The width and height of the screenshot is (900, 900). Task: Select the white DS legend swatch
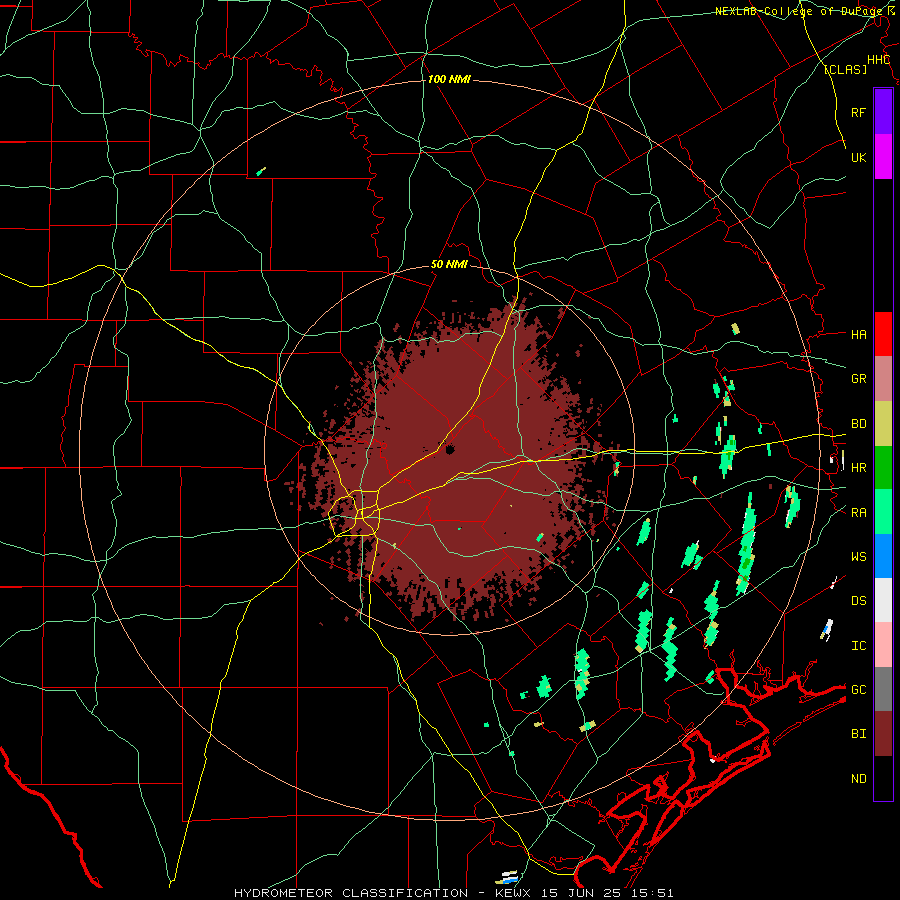click(x=883, y=600)
